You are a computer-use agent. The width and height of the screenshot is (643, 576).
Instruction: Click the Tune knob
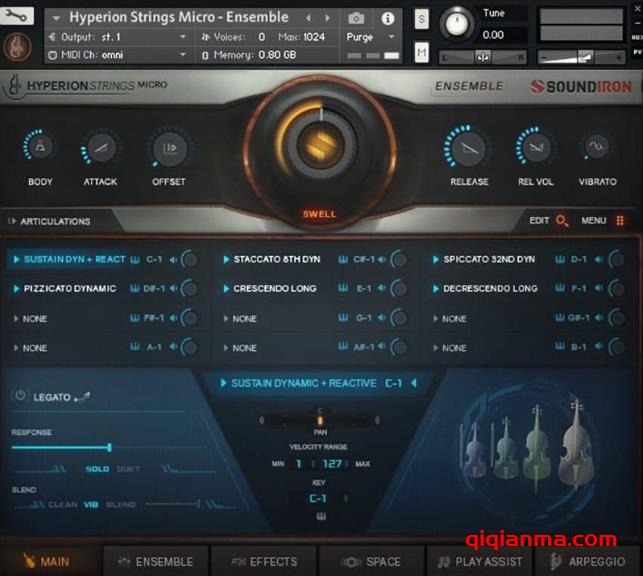(456, 24)
